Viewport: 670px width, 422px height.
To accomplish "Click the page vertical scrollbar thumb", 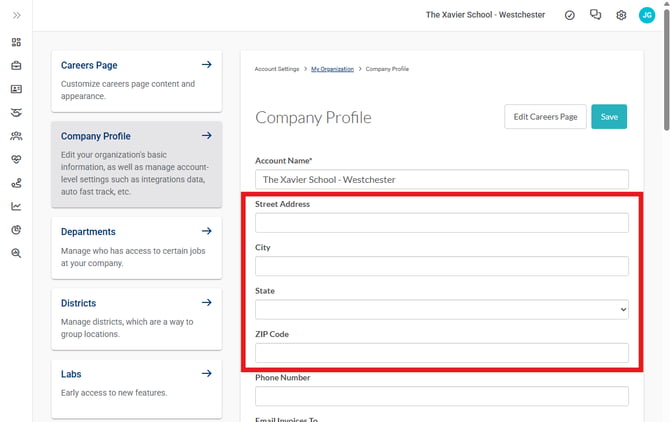I will [x=666, y=68].
